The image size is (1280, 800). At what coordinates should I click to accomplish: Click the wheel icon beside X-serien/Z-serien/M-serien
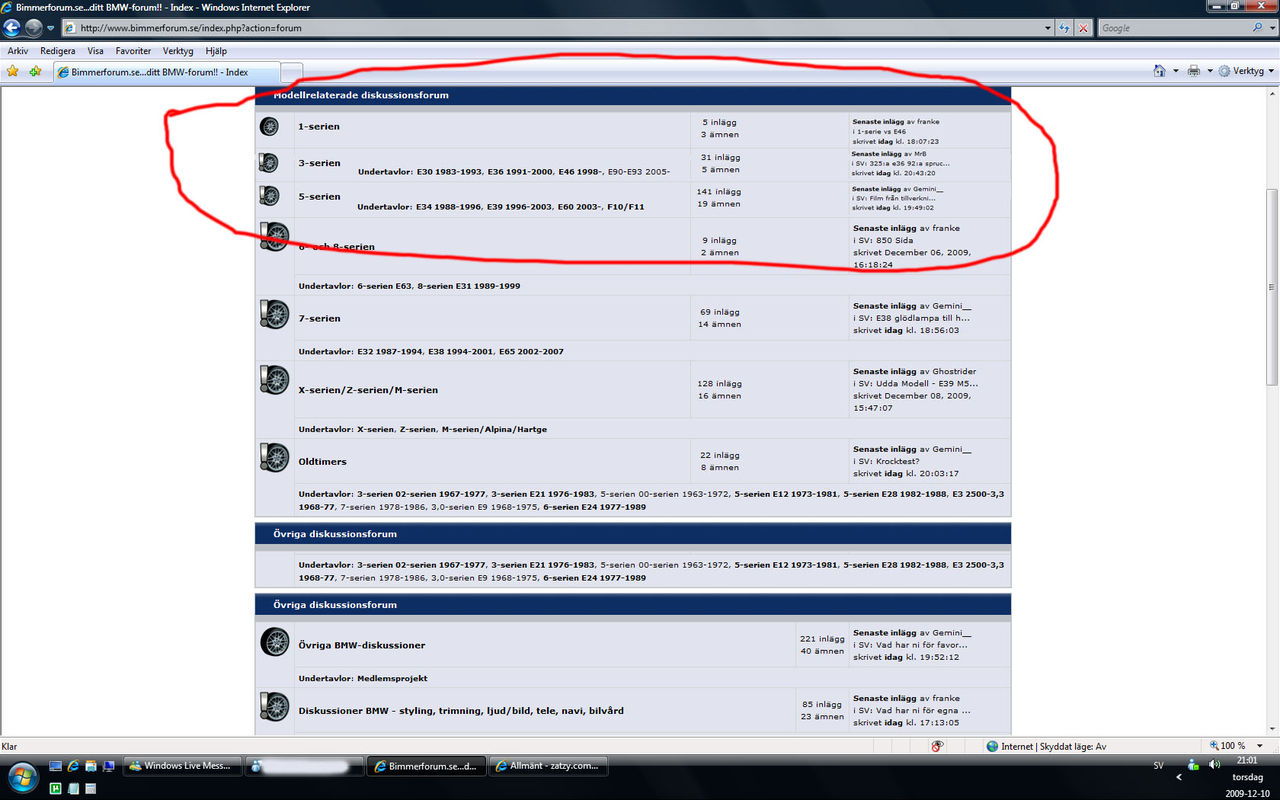tap(274, 380)
